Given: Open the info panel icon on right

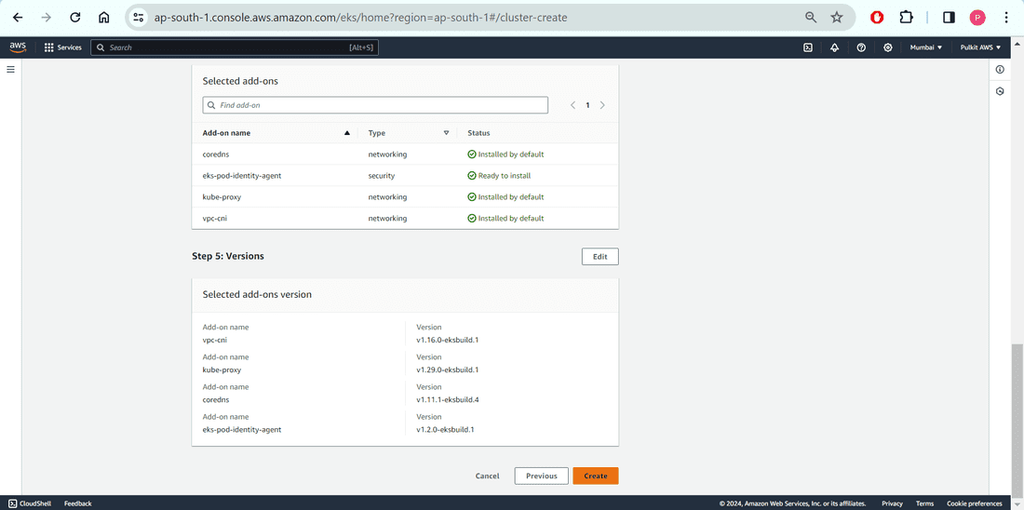Looking at the screenshot, I should click(1000, 69).
